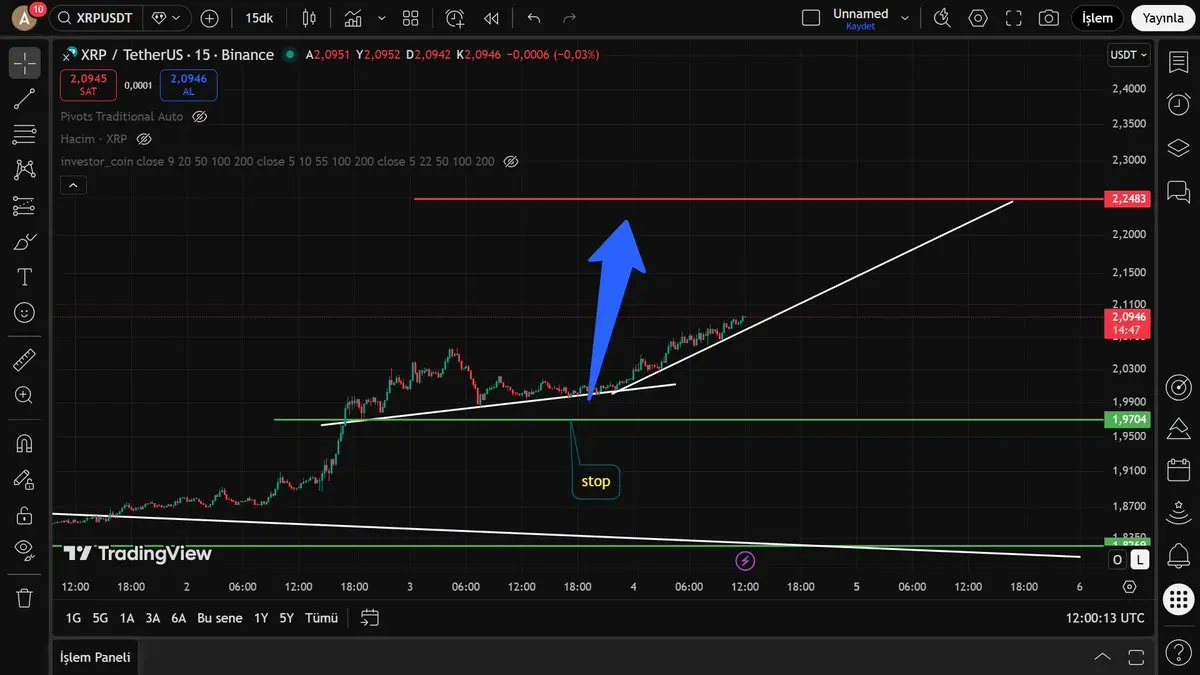Toggle lock all drawing tools
Image resolution: width=1200 pixels, height=675 pixels.
click(x=25, y=515)
